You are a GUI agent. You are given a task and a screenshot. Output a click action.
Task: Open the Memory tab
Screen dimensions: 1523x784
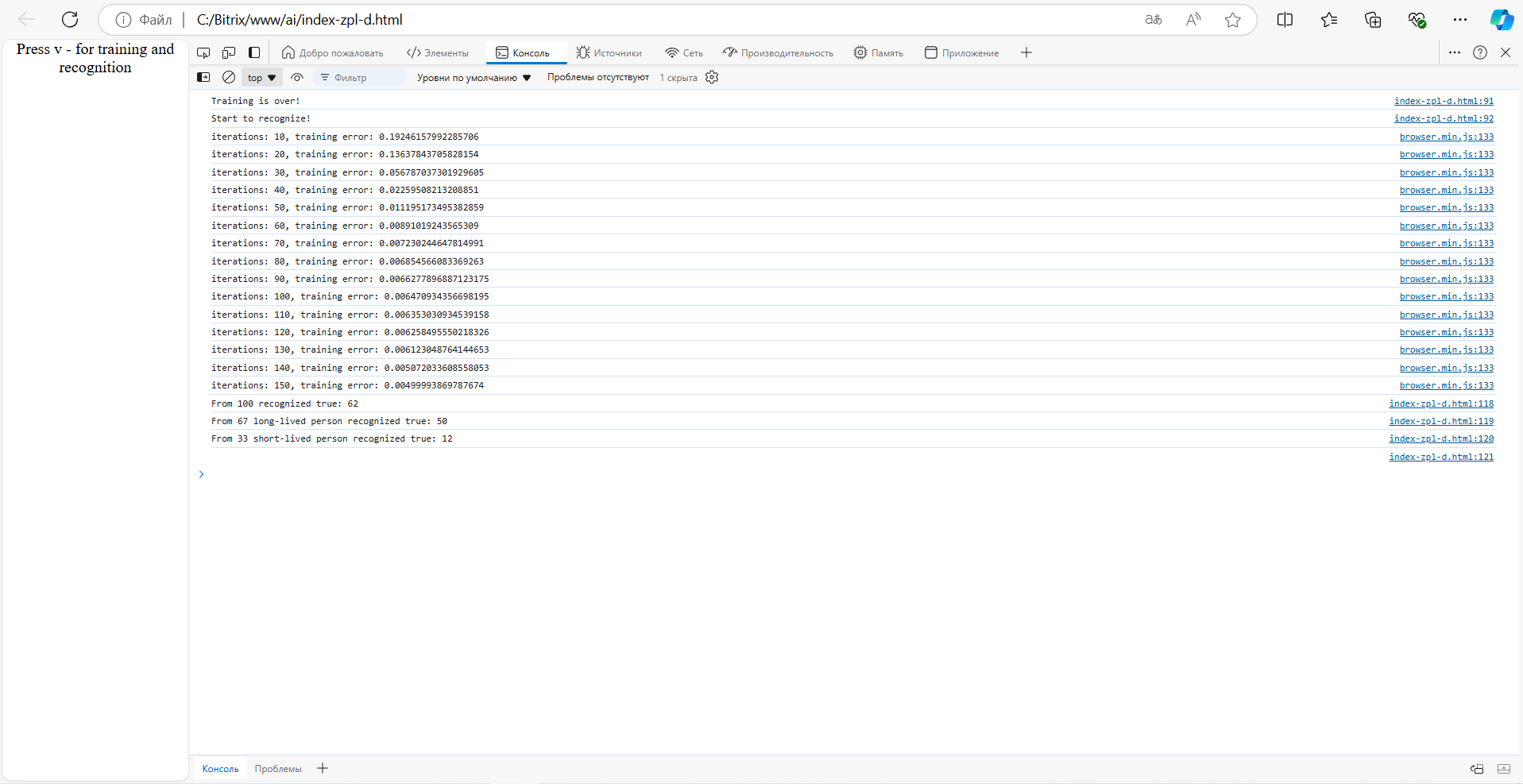[x=879, y=53]
